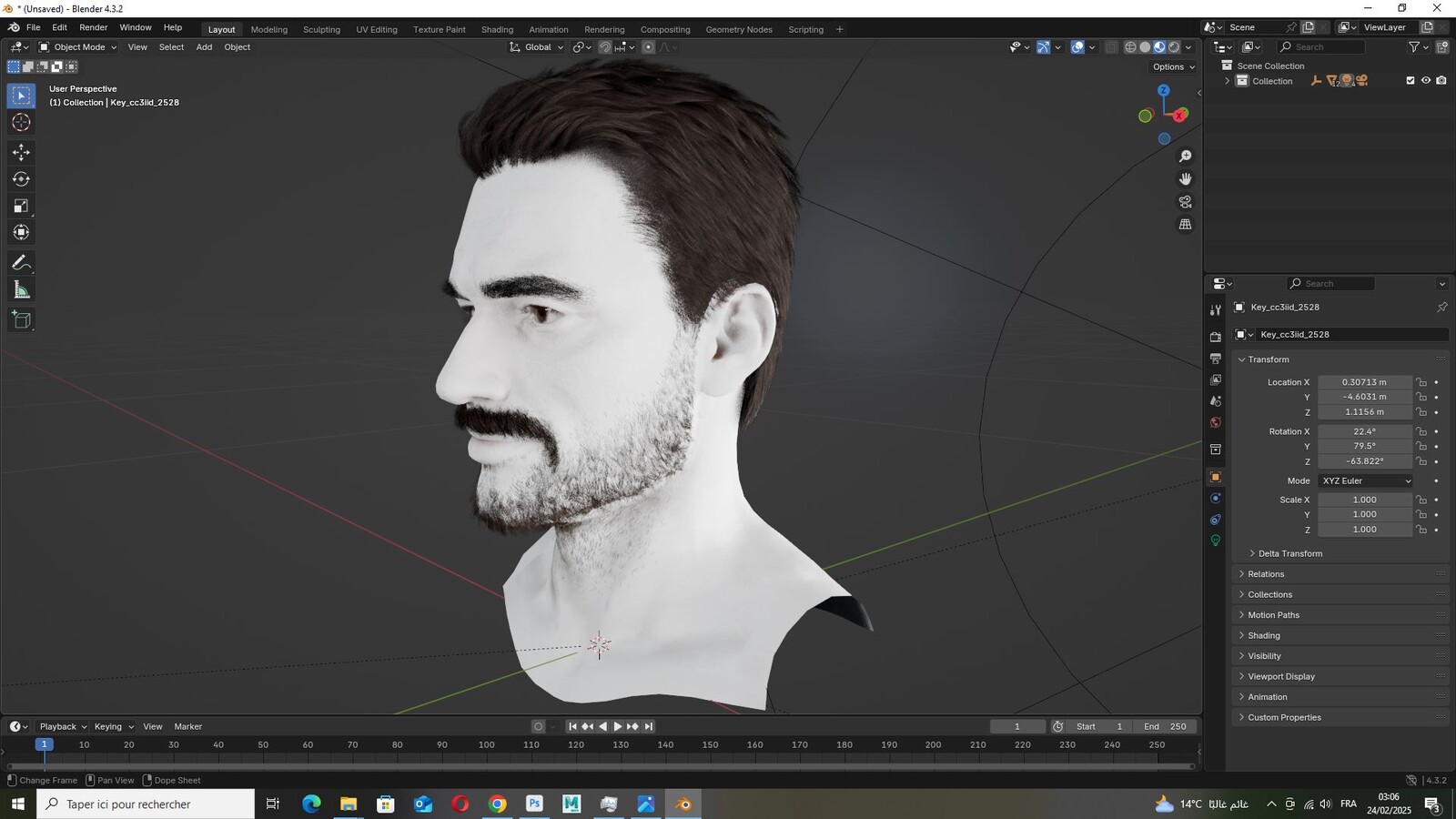Click the pan hand viewport icon
The width and height of the screenshot is (1456, 819).
(1185, 179)
